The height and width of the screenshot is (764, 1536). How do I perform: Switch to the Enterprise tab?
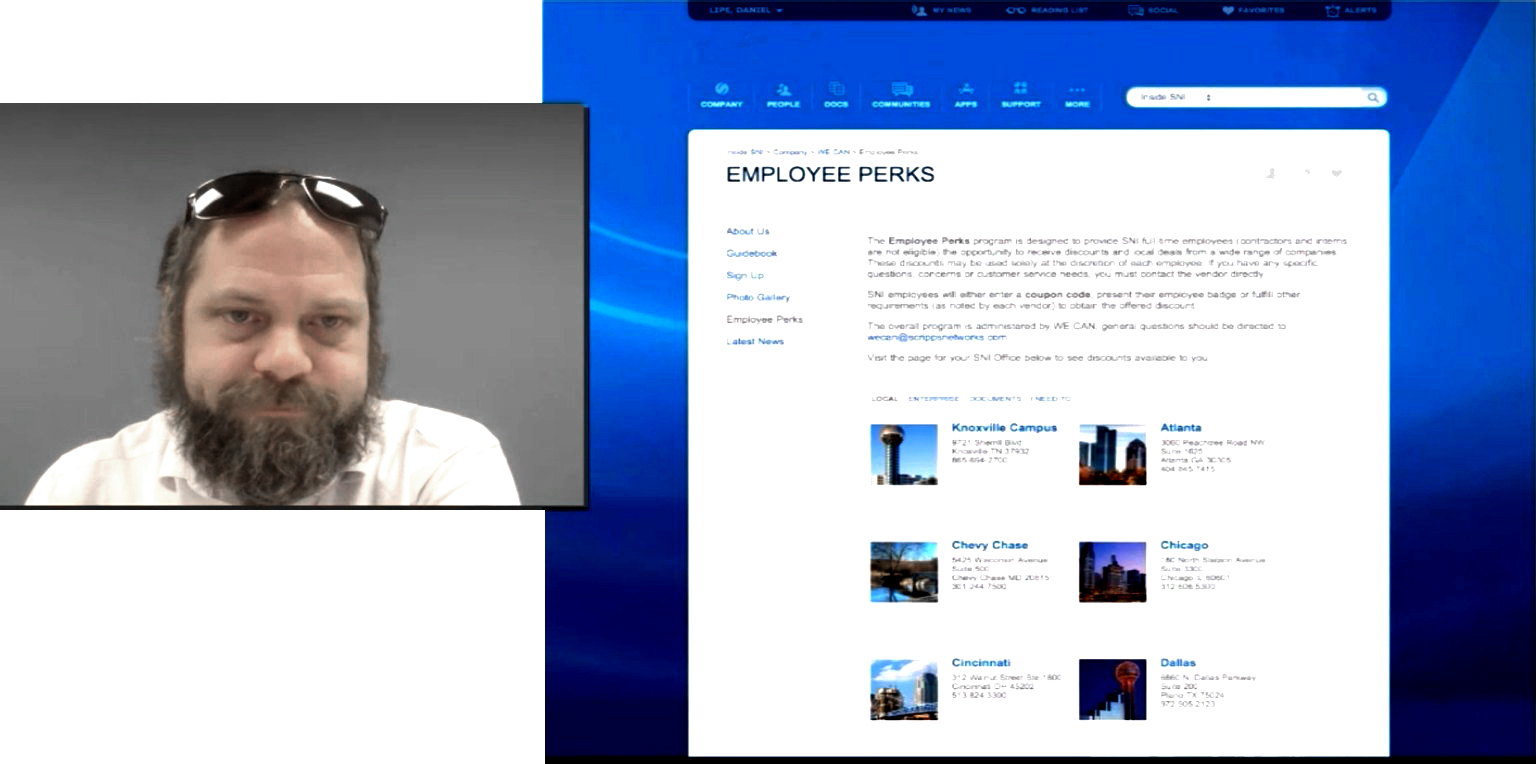(933, 399)
